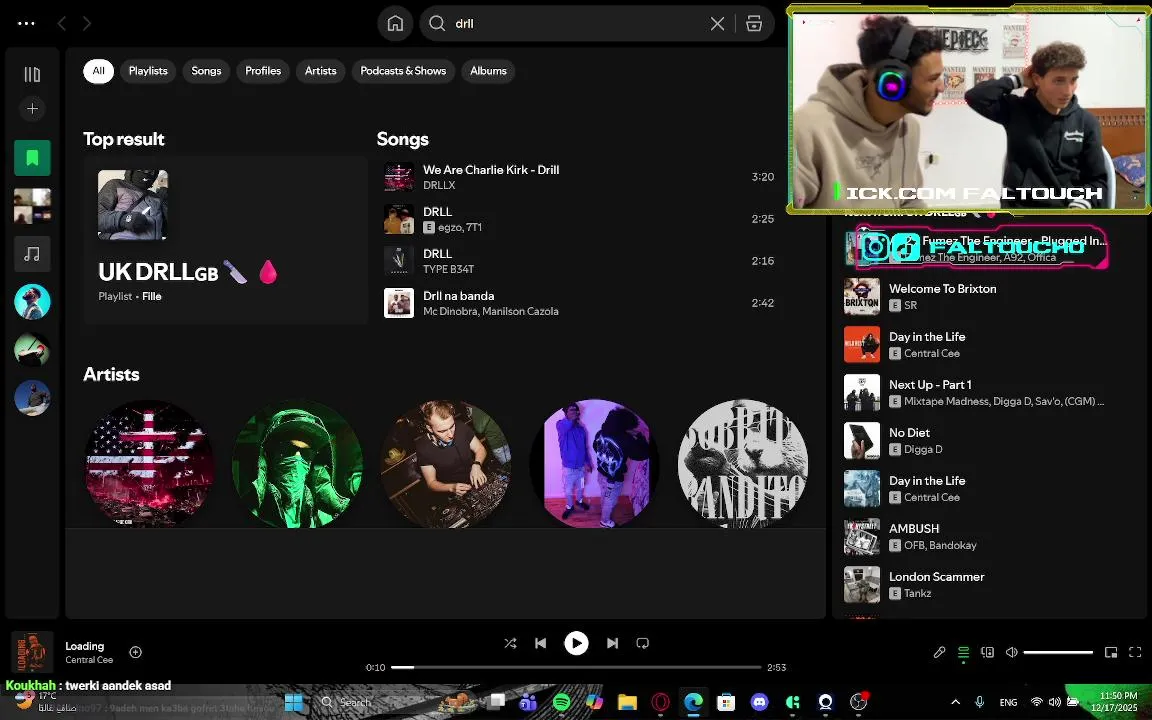Go to Spotify Home
Screen dimensions: 1152x720
click(395, 24)
